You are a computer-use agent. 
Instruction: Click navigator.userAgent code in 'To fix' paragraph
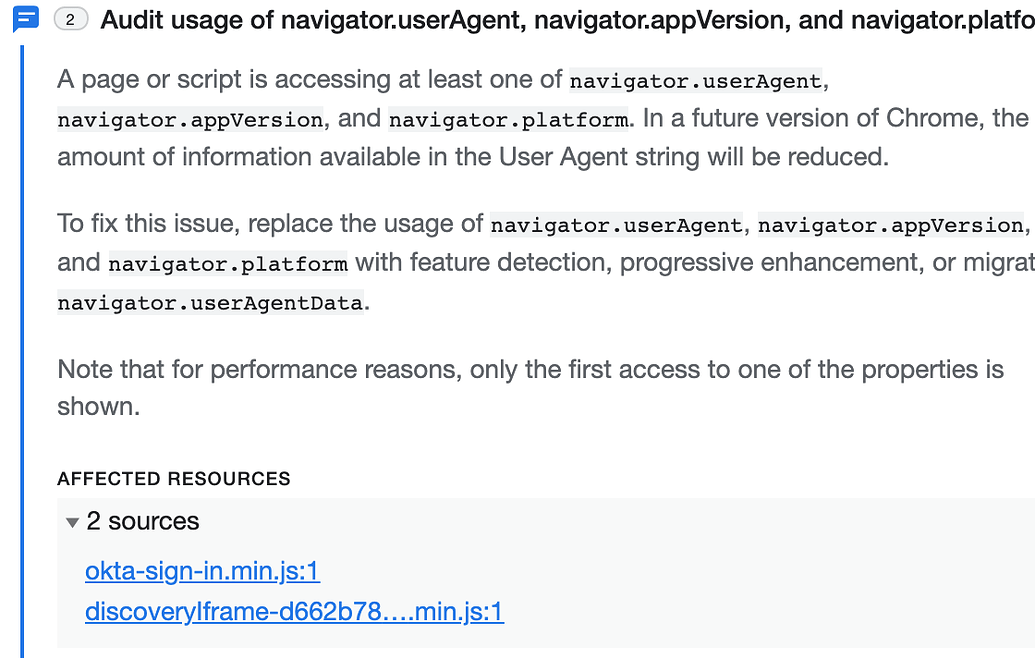click(x=616, y=225)
